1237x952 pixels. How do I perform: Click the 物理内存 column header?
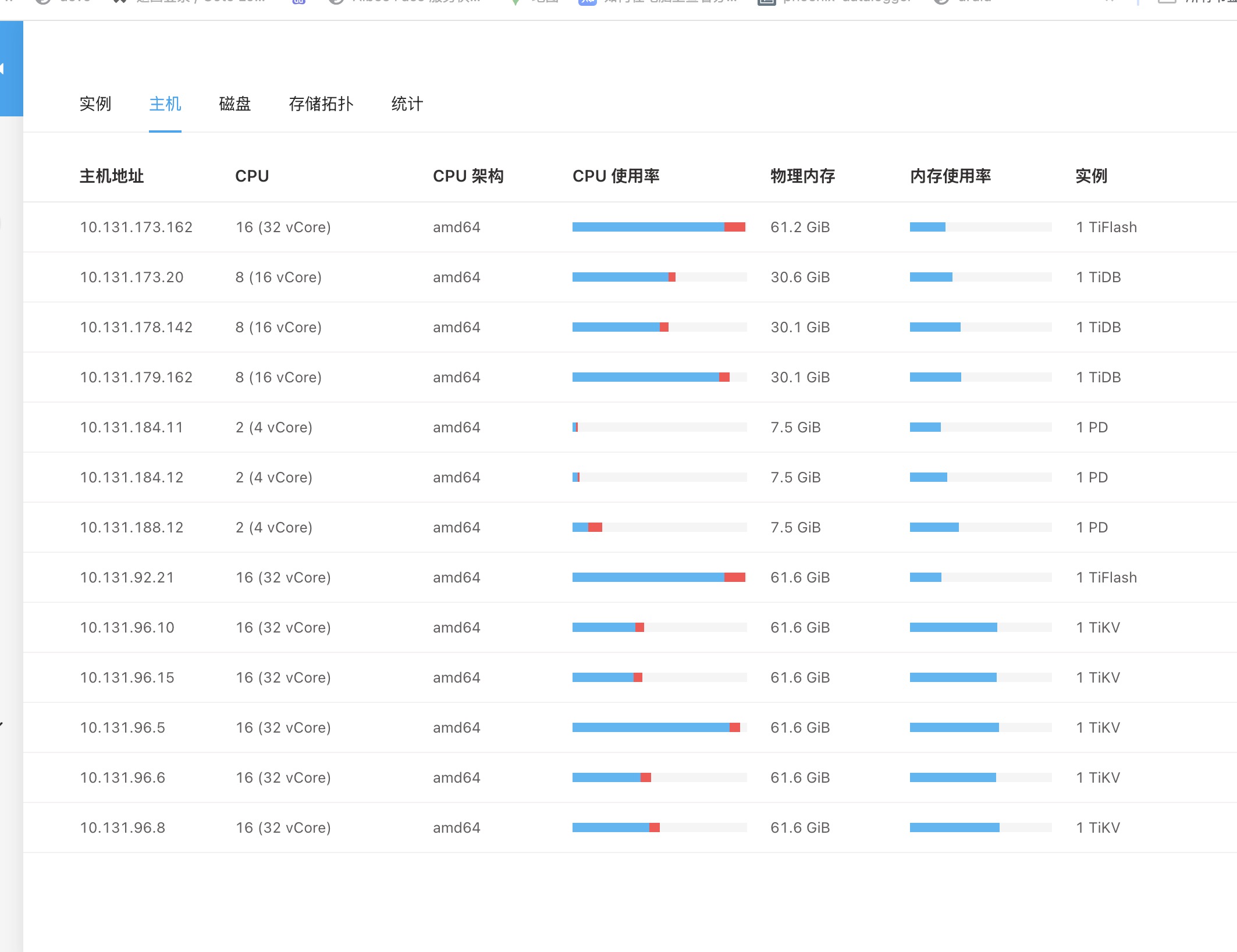pyautogui.click(x=802, y=176)
